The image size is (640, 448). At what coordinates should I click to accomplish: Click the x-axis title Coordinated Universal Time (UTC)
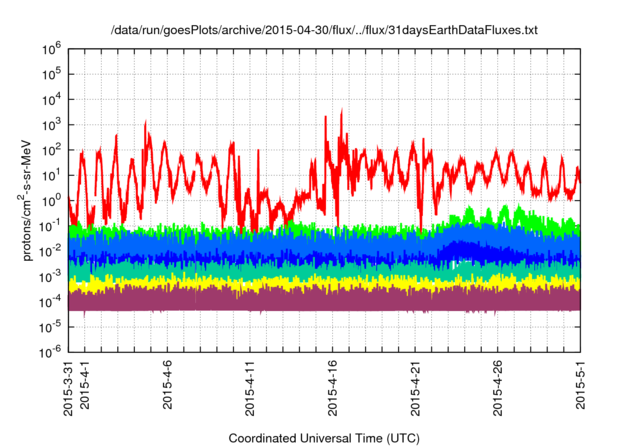click(324, 438)
